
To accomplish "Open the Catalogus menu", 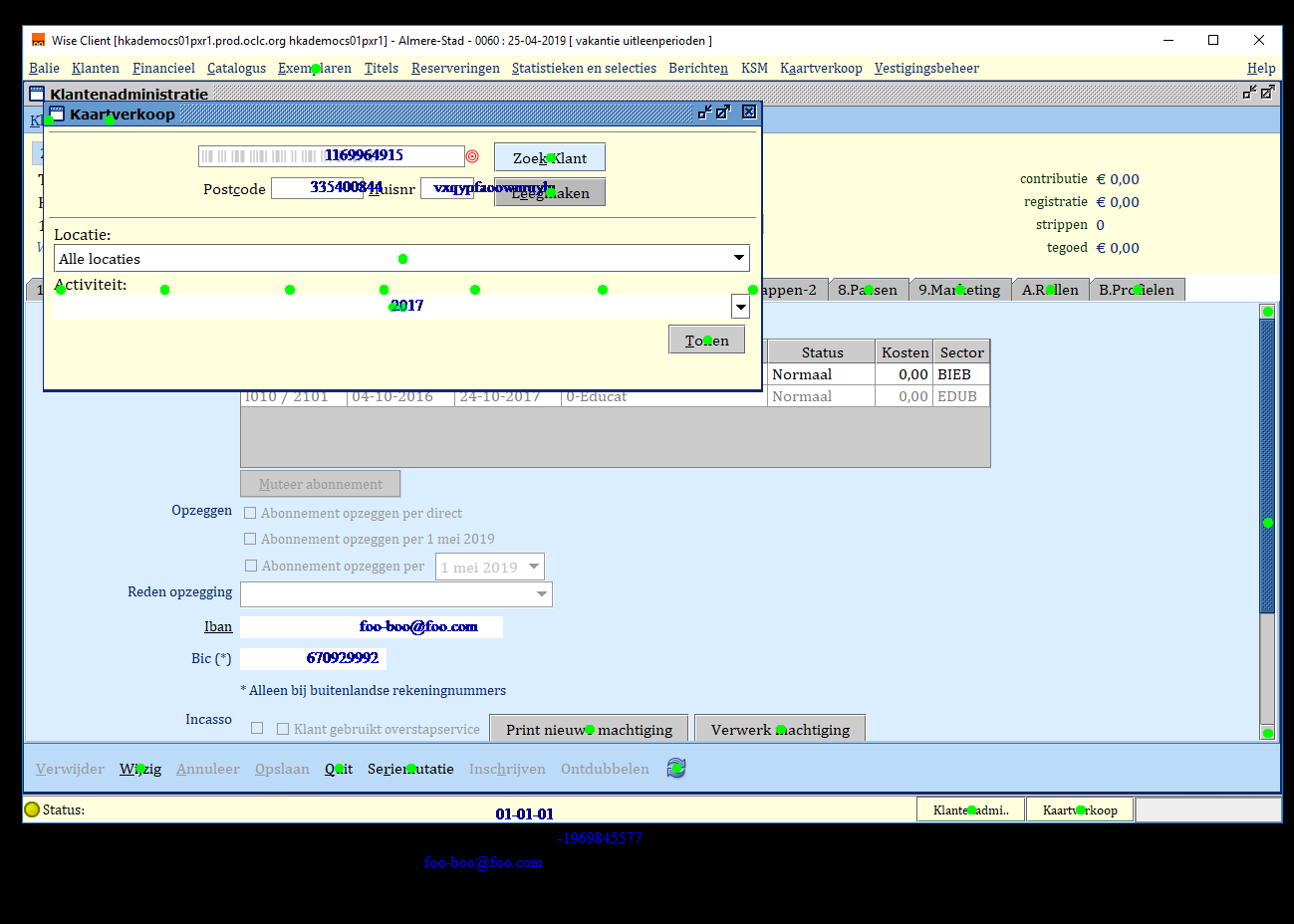I will tap(236, 68).
